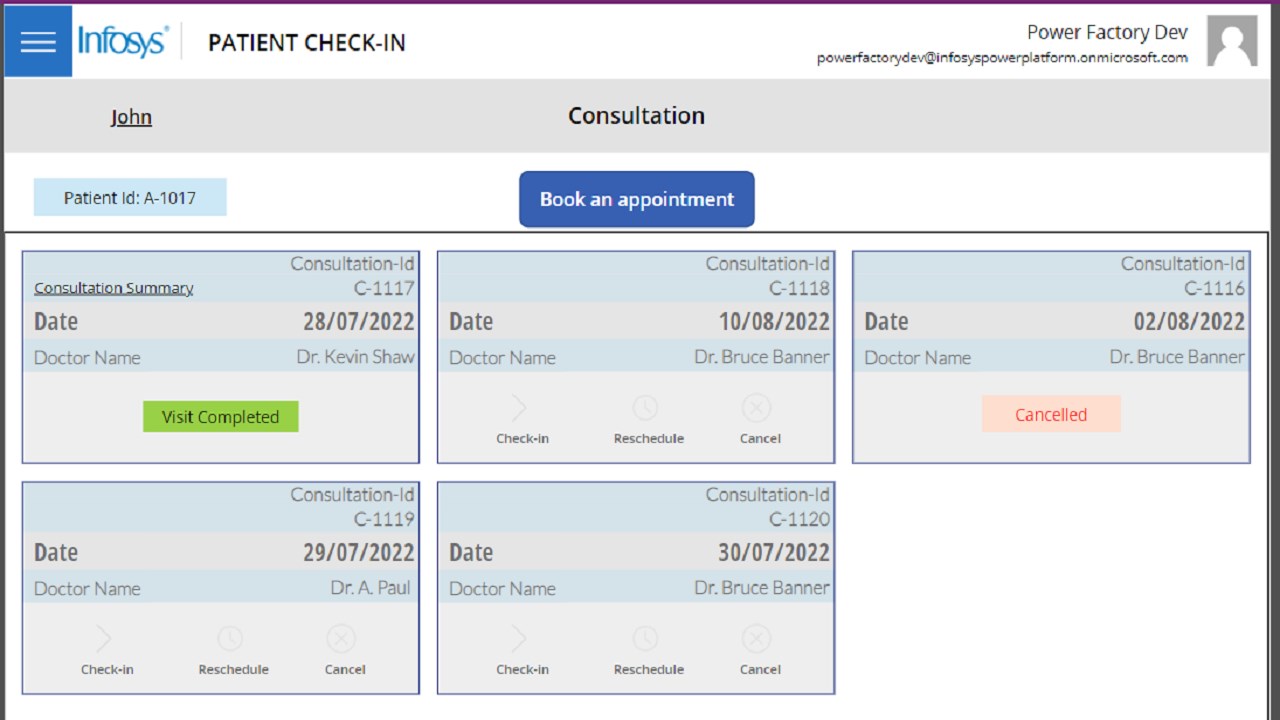
Task: Click doctor name Dr. A. Paul
Action: point(371,588)
